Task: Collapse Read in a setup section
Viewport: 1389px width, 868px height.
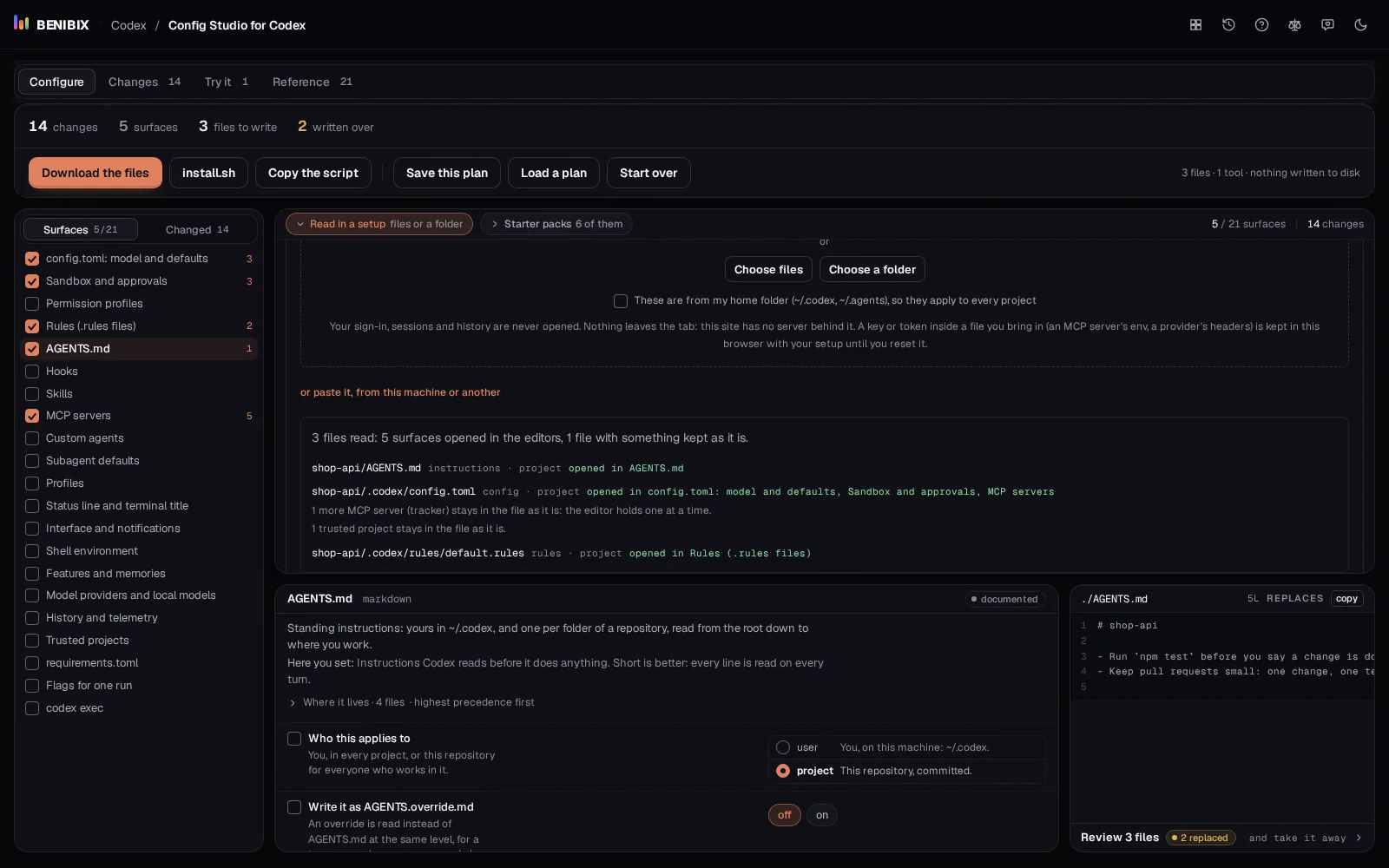Action: 379,224
